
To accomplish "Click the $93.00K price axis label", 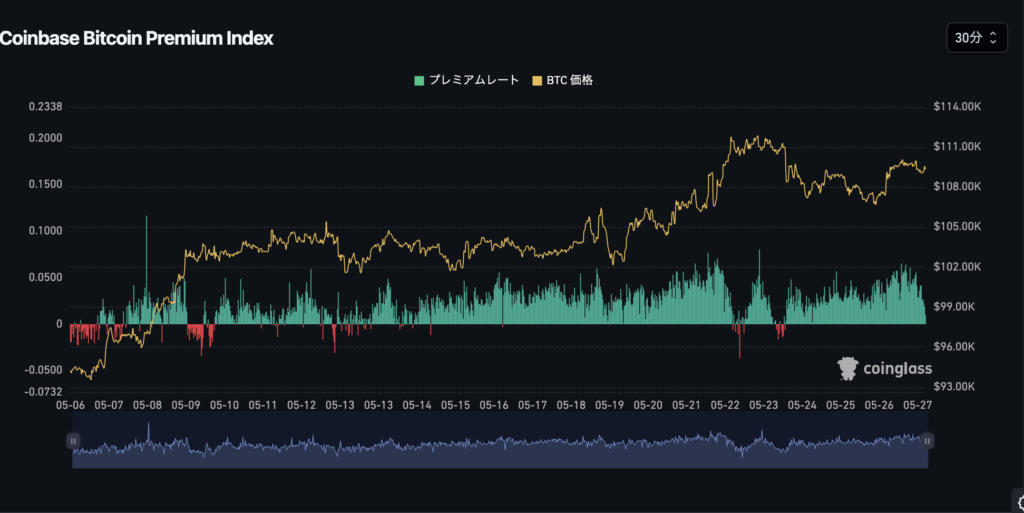I will click(x=954, y=386).
